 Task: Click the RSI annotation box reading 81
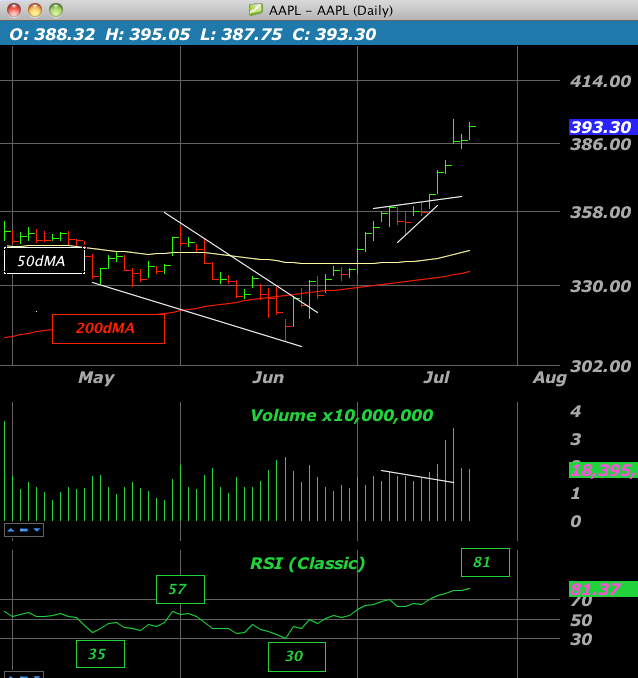(x=485, y=562)
